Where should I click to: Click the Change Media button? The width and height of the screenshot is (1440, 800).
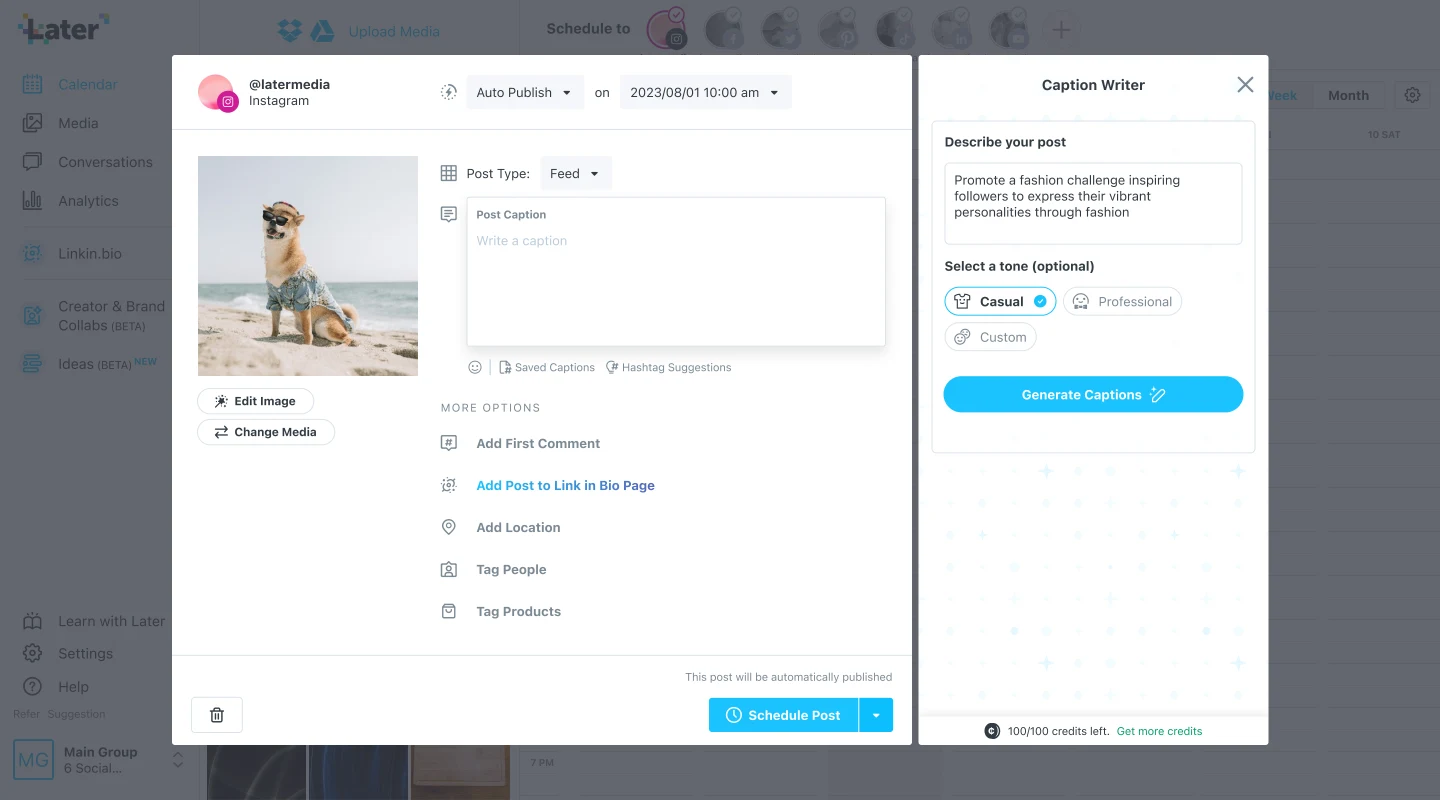265,432
